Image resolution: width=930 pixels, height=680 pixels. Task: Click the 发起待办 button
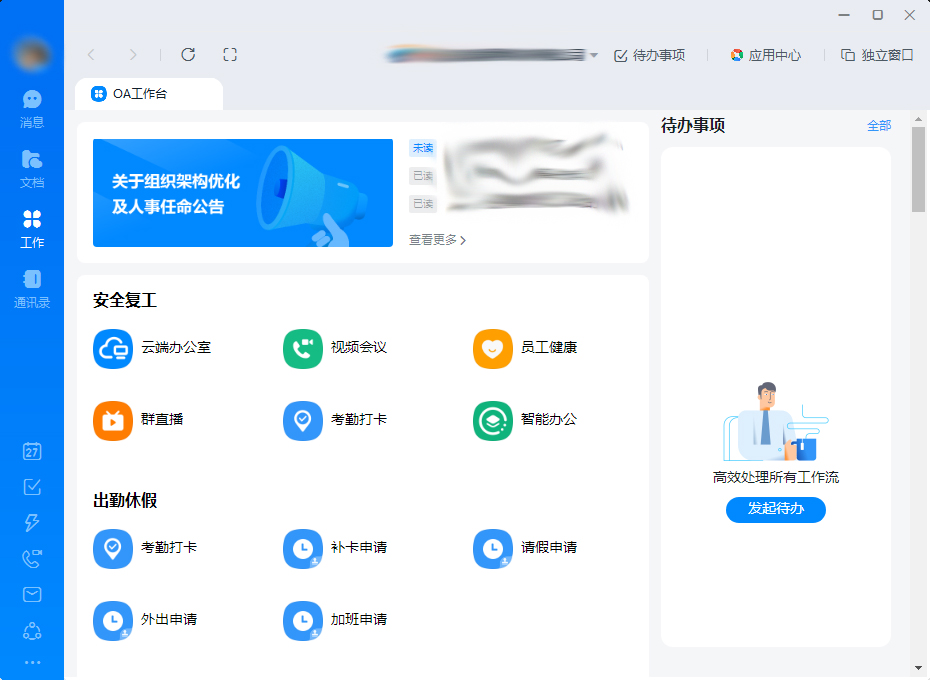[x=775, y=510]
